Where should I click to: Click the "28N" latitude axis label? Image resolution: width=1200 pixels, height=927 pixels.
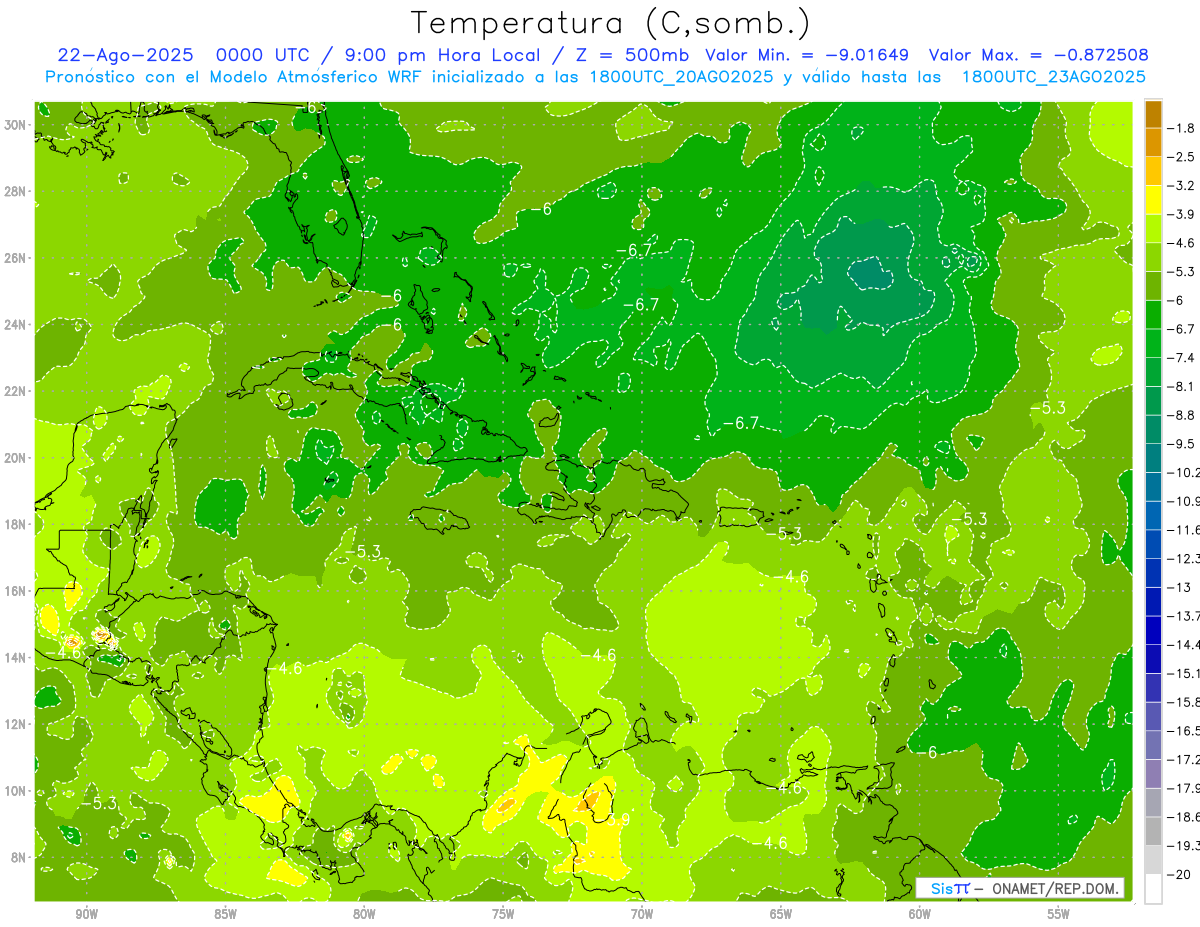tap(16, 191)
